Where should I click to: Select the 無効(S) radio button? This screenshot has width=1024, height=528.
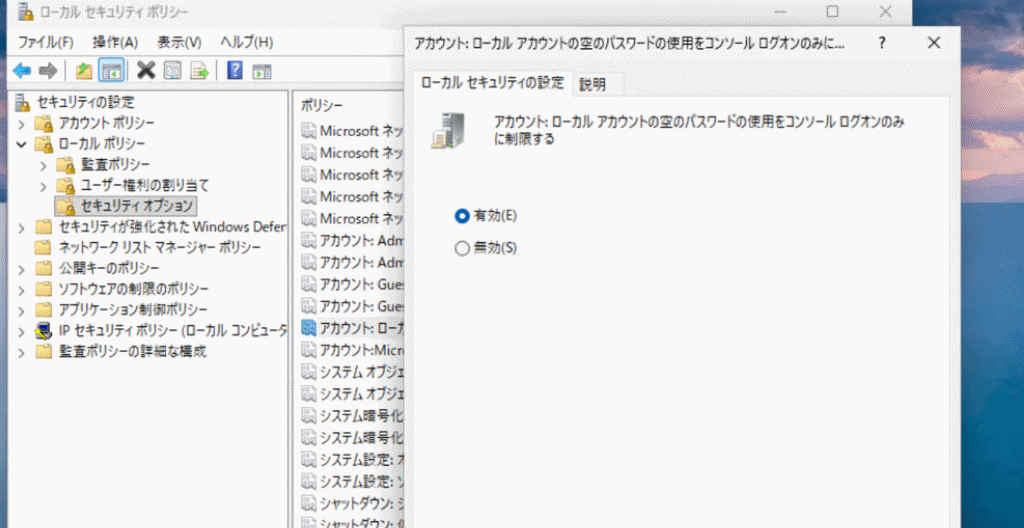click(462, 248)
